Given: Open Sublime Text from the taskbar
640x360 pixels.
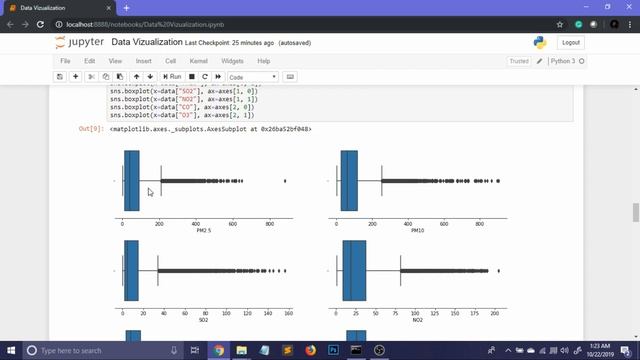Looking at the screenshot, I should (x=287, y=350).
